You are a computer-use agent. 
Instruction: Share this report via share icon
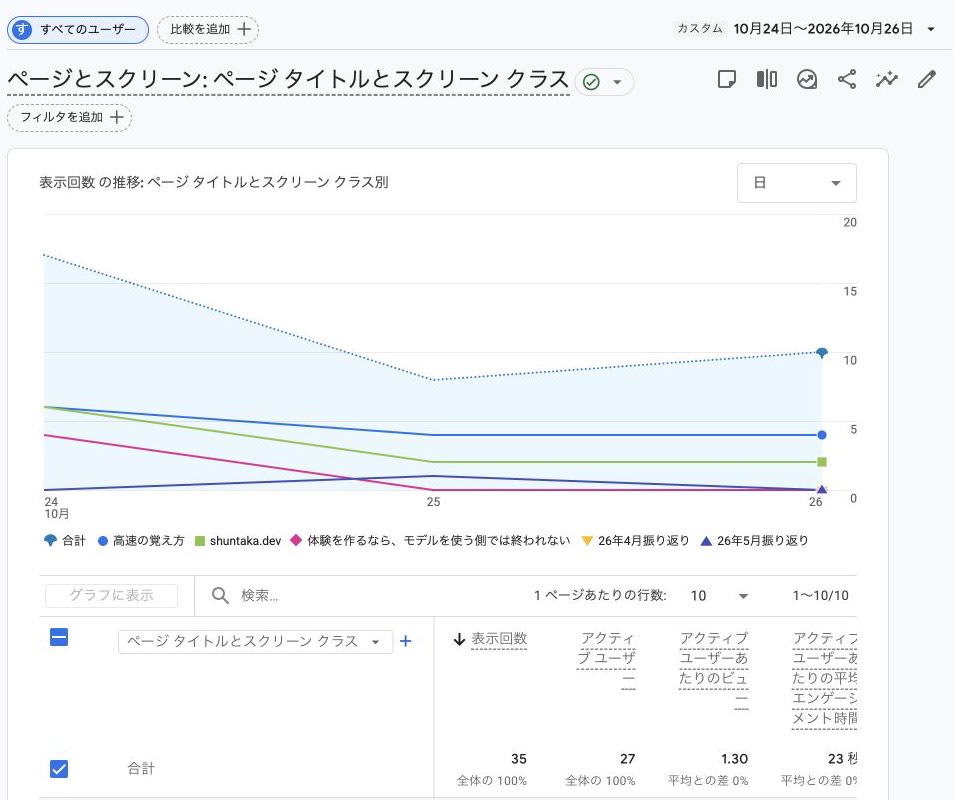click(847, 79)
